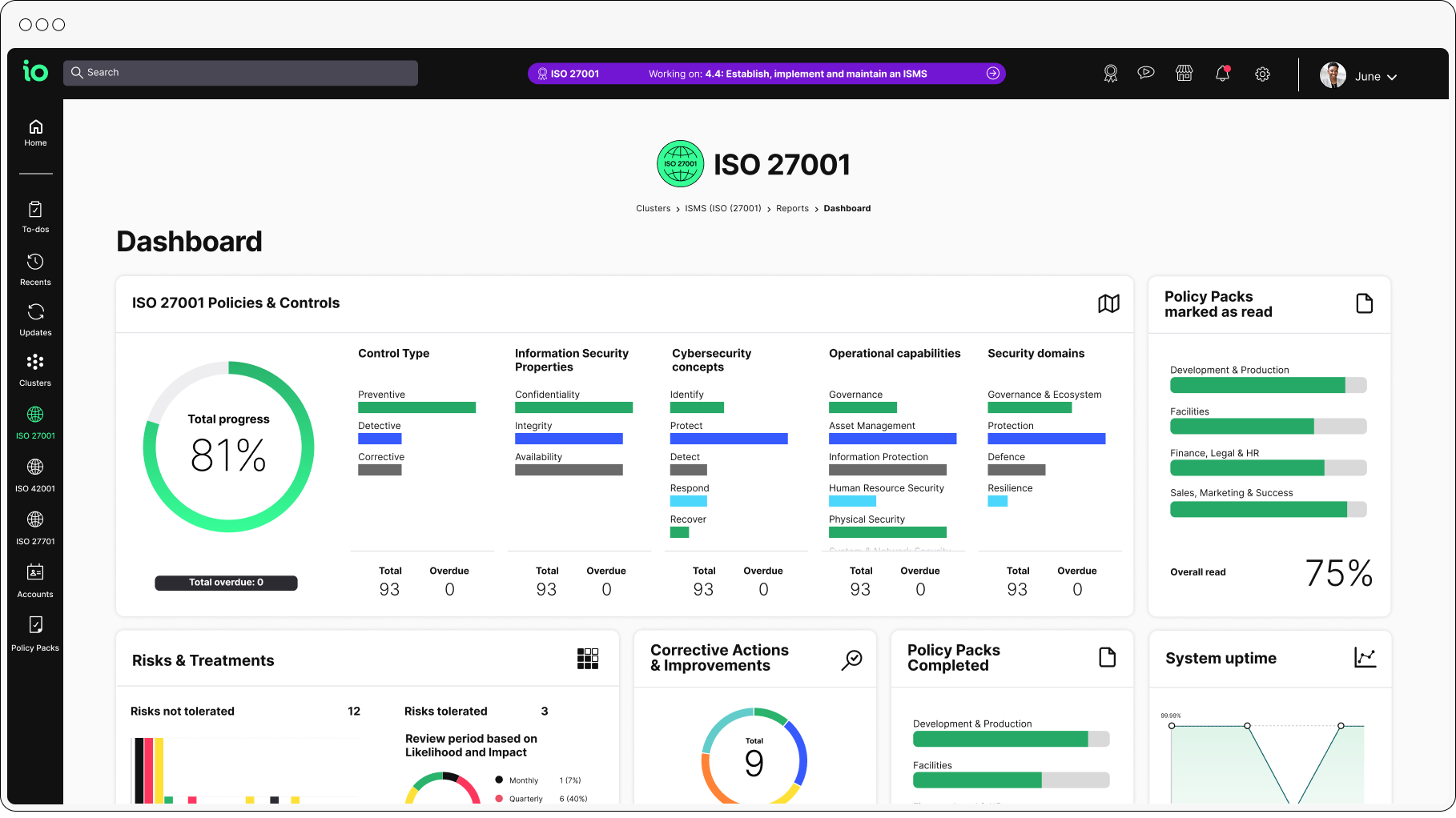Open Home from the sidebar
The image size is (1456, 818).
pyautogui.click(x=35, y=133)
